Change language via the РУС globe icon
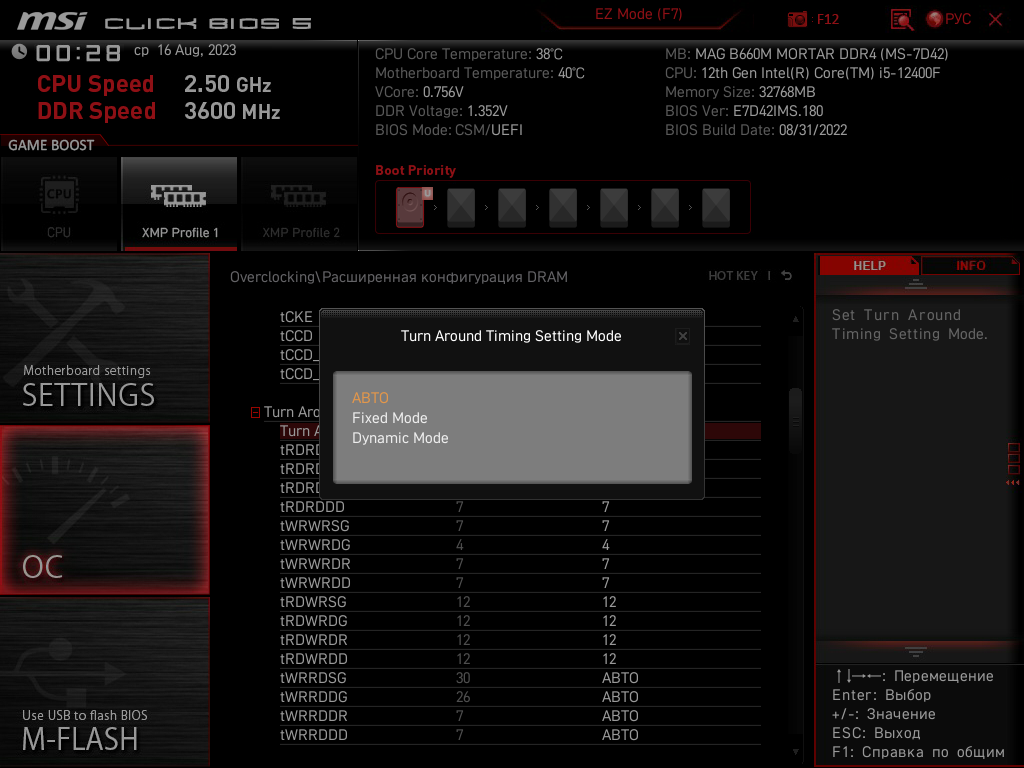 click(x=948, y=20)
